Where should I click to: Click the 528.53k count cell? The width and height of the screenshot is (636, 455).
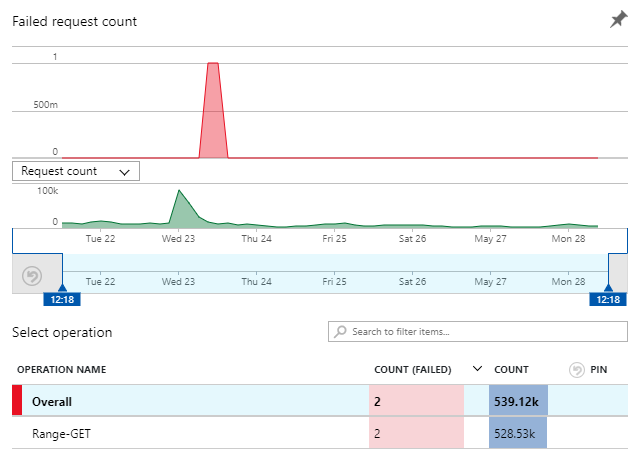(518, 433)
